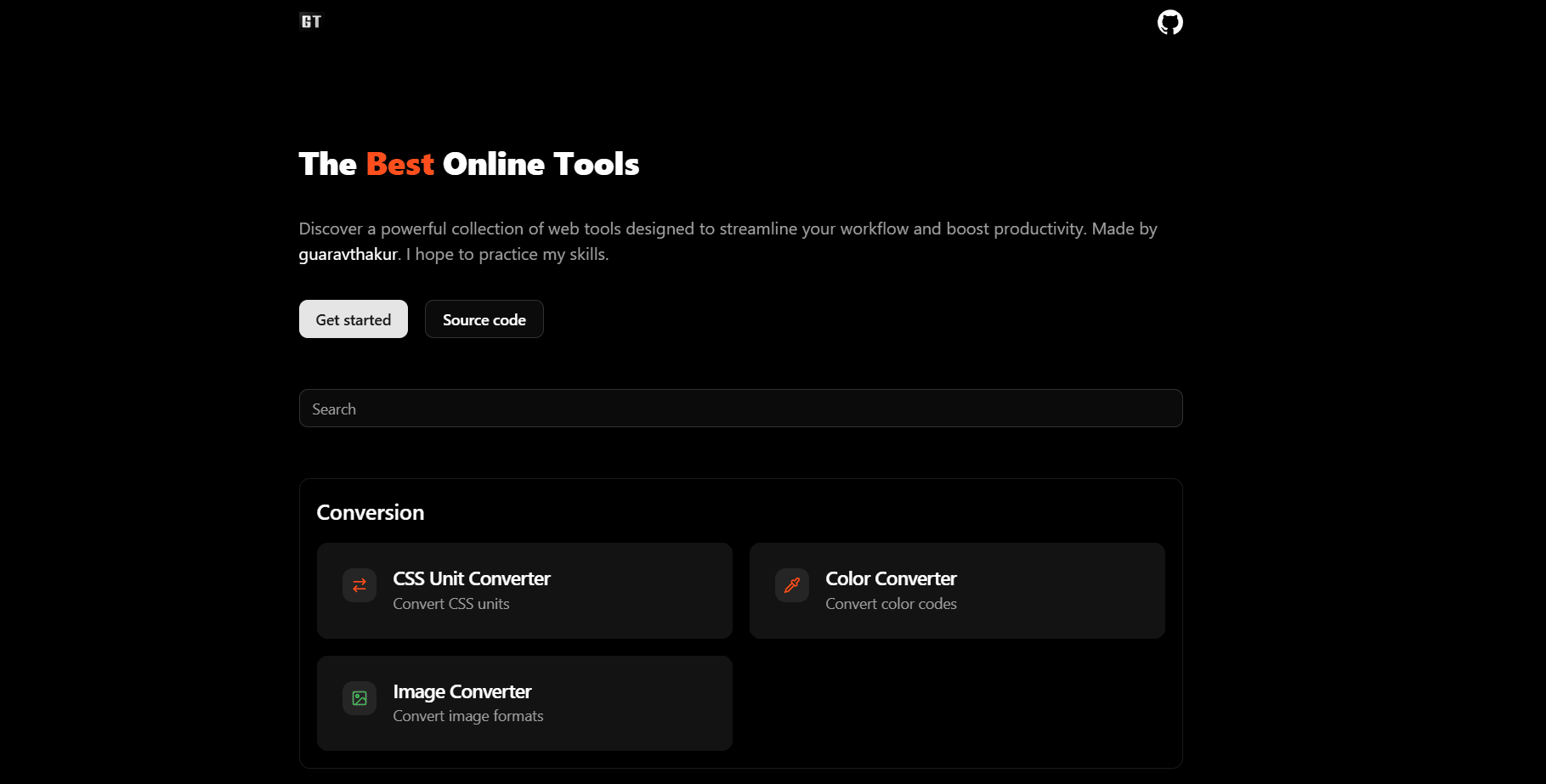This screenshot has height=784, width=1546.
Task: Click the 'Convert CSS units' description text
Action: (x=450, y=603)
